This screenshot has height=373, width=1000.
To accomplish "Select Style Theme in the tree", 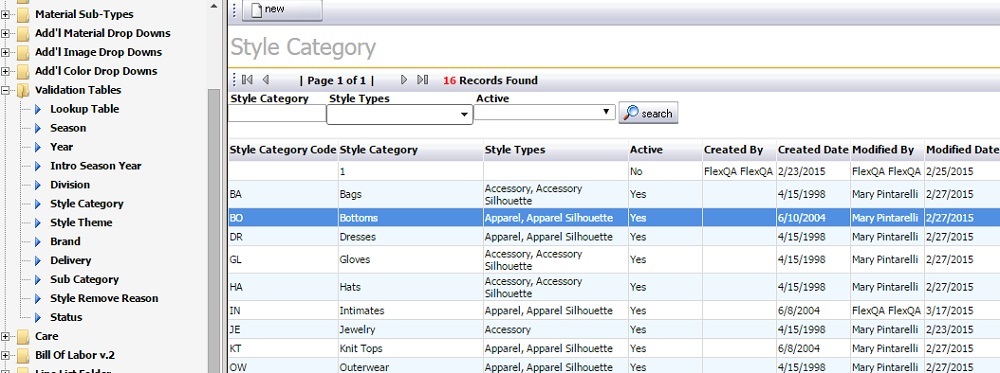I will point(81,223).
